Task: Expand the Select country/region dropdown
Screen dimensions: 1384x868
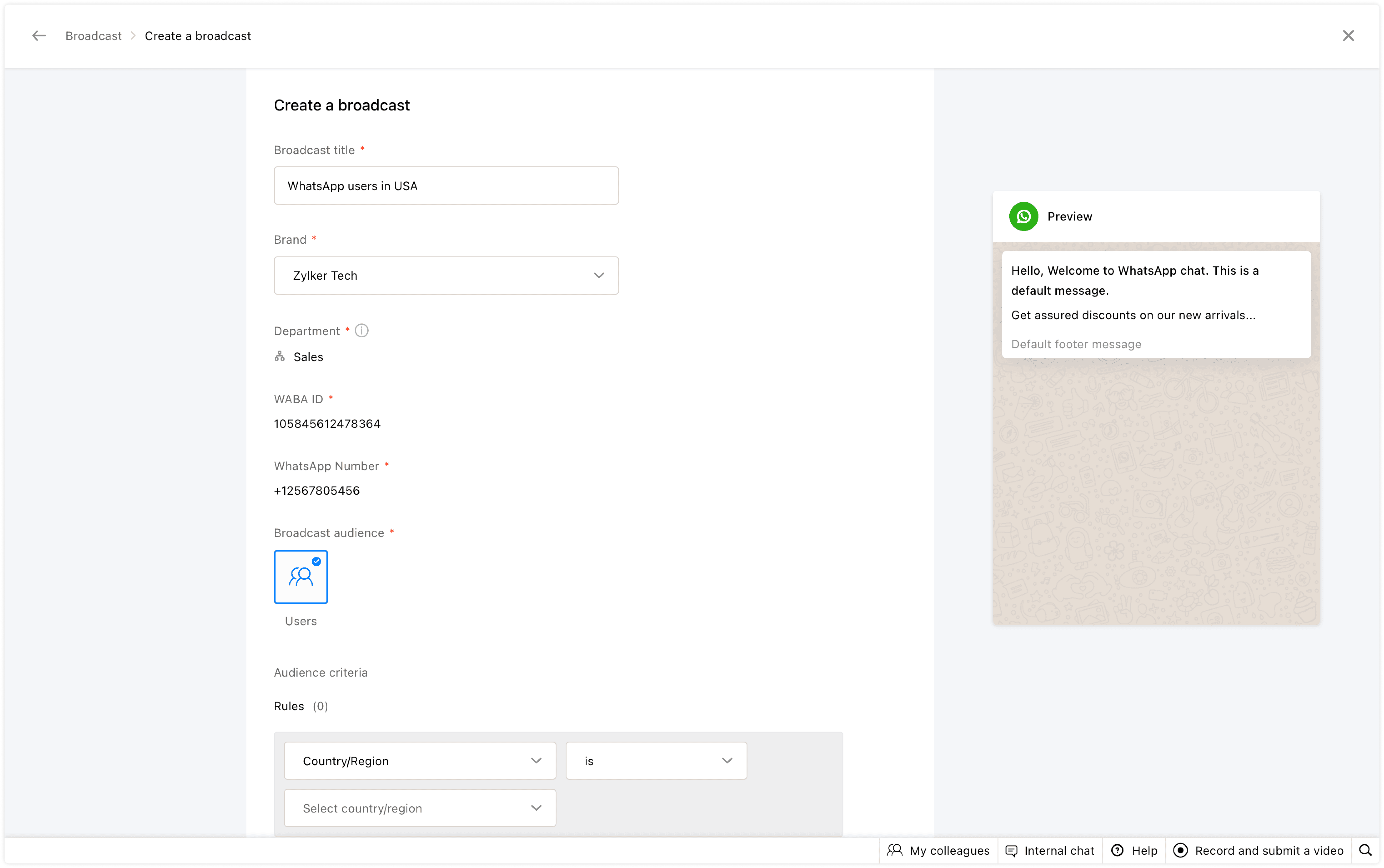Action: [420, 808]
